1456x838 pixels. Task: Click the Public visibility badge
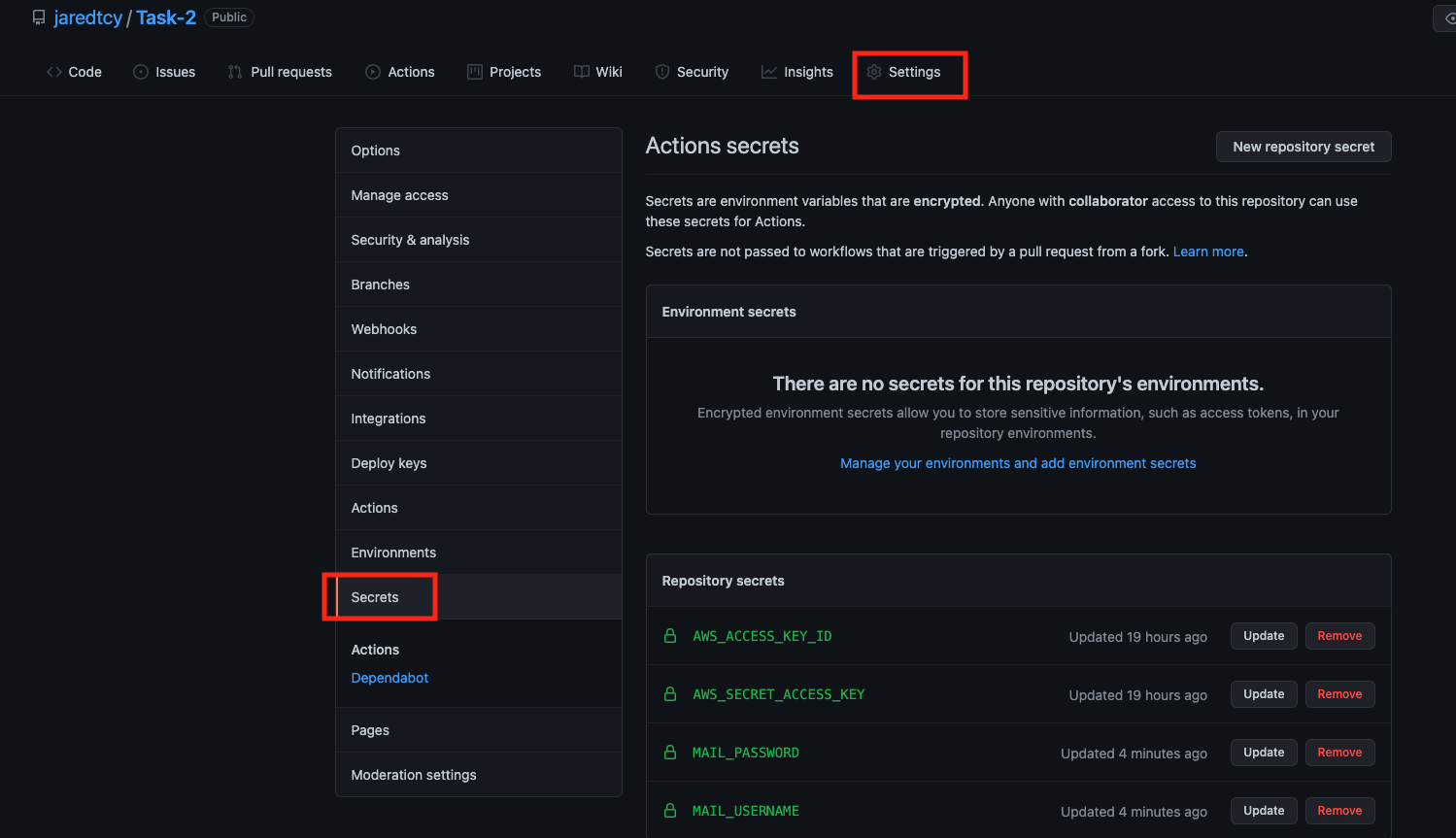tap(228, 17)
